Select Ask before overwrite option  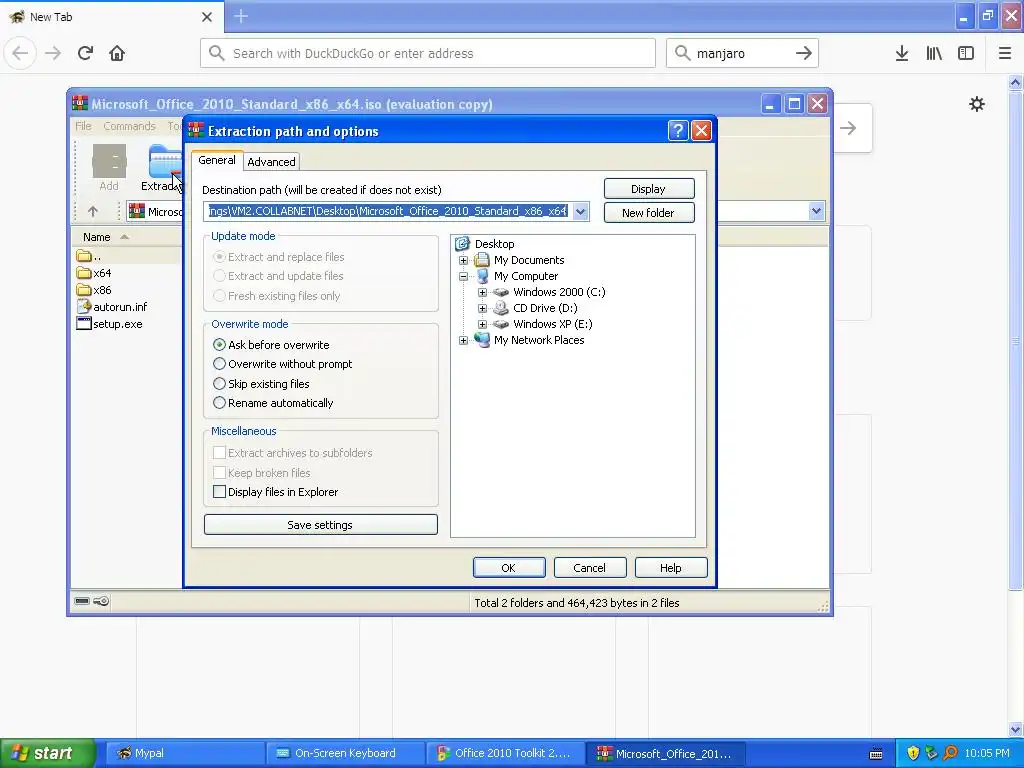tap(271, 345)
